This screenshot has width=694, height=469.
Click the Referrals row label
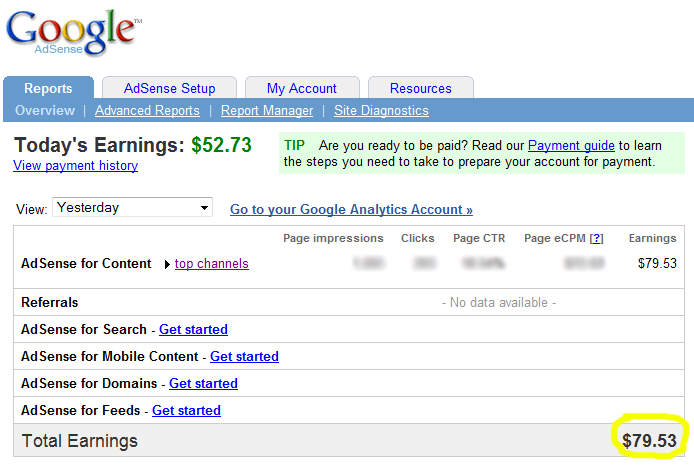point(50,302)
